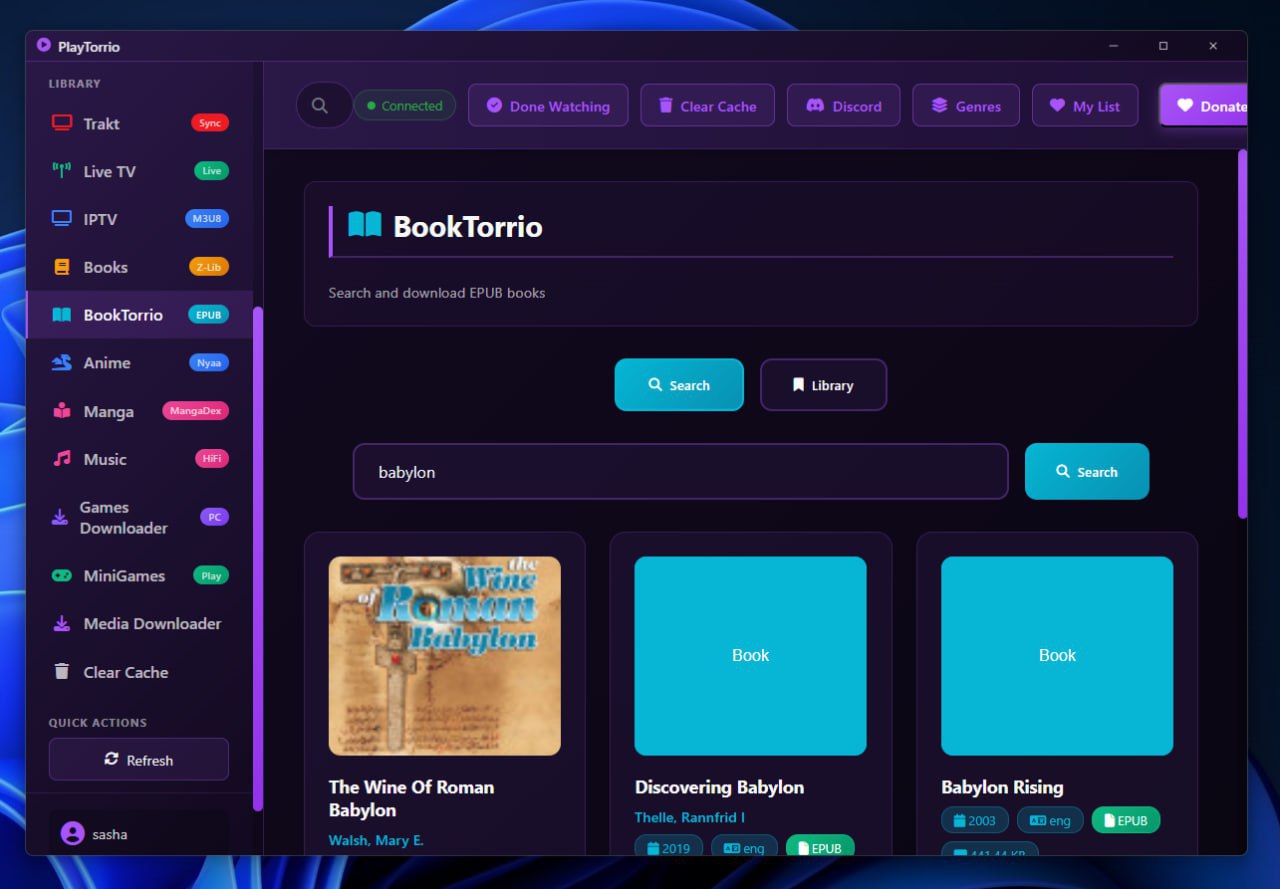
Task: Click the title "The Wine Of Roman Babylon"
Action: tap(412, 798)
